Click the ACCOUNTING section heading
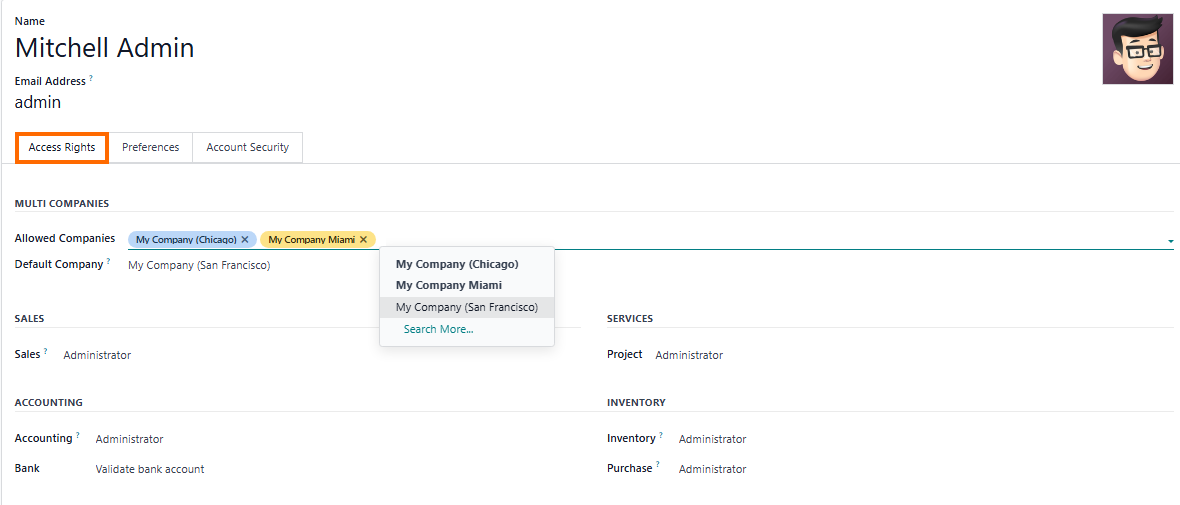The height and width of the screenshot is (505, 1180). (x=49, y=403)
